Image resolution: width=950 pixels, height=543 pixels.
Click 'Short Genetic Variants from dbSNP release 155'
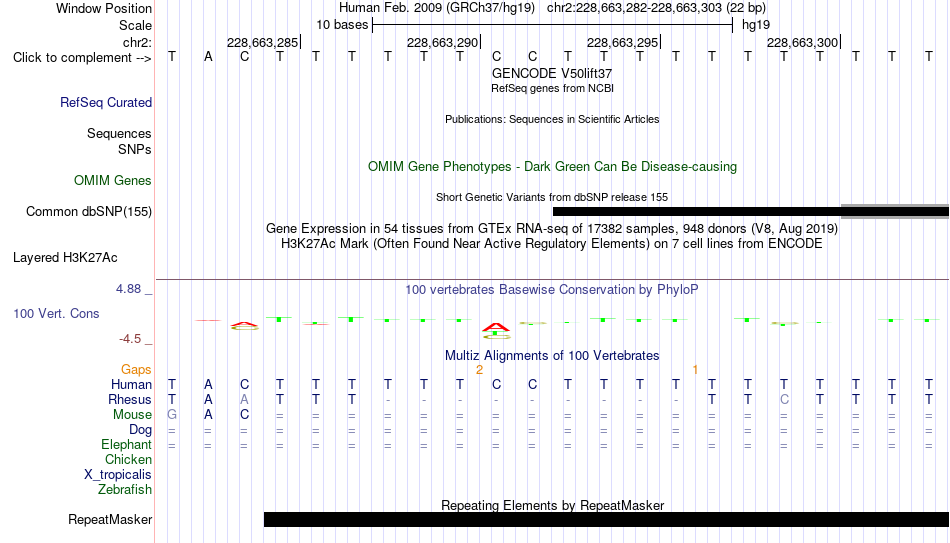click(552, 197)
